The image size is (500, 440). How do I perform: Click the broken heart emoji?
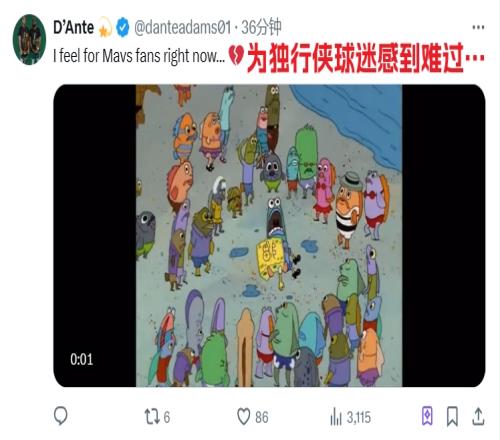pyautogui.click(x=237, y=56)
